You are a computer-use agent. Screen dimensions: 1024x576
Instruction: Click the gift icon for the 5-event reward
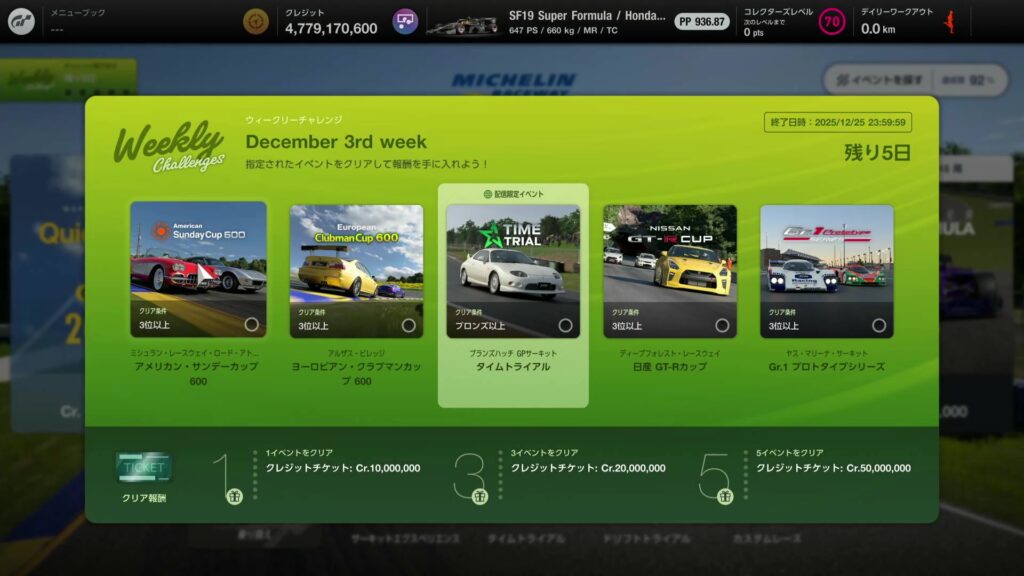coord(725,496)
